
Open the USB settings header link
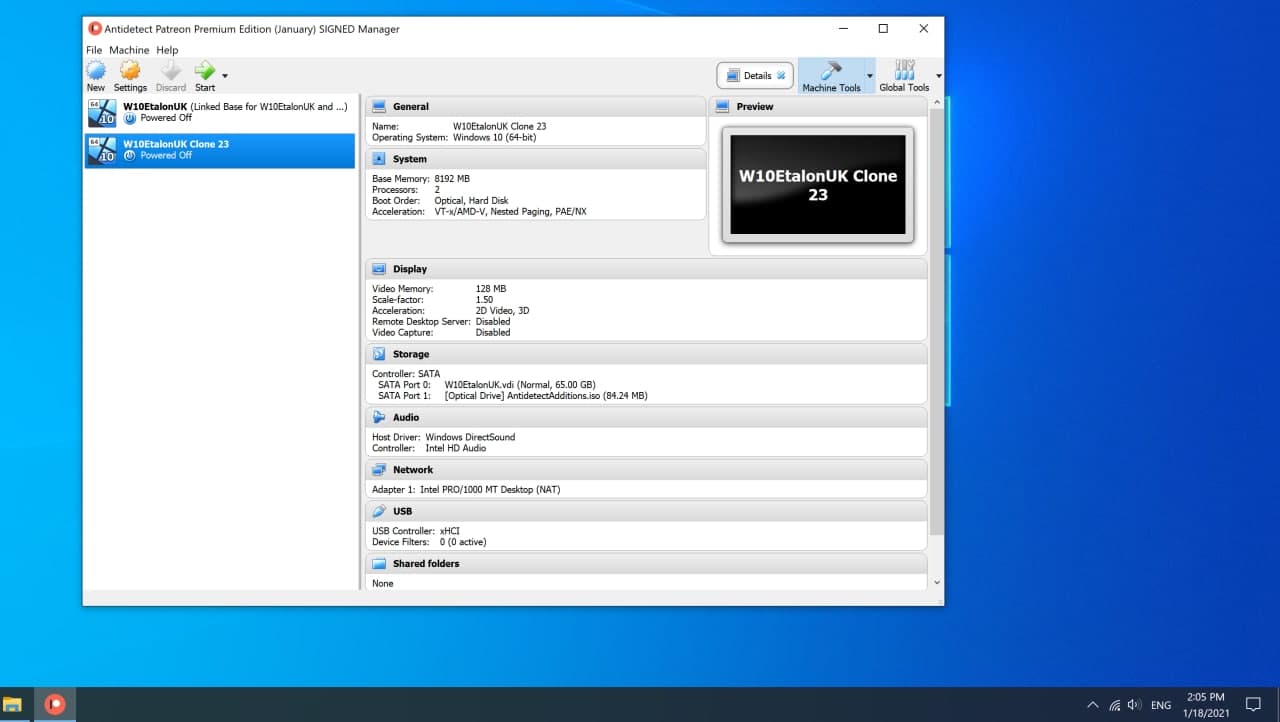(x=402, y=511)
